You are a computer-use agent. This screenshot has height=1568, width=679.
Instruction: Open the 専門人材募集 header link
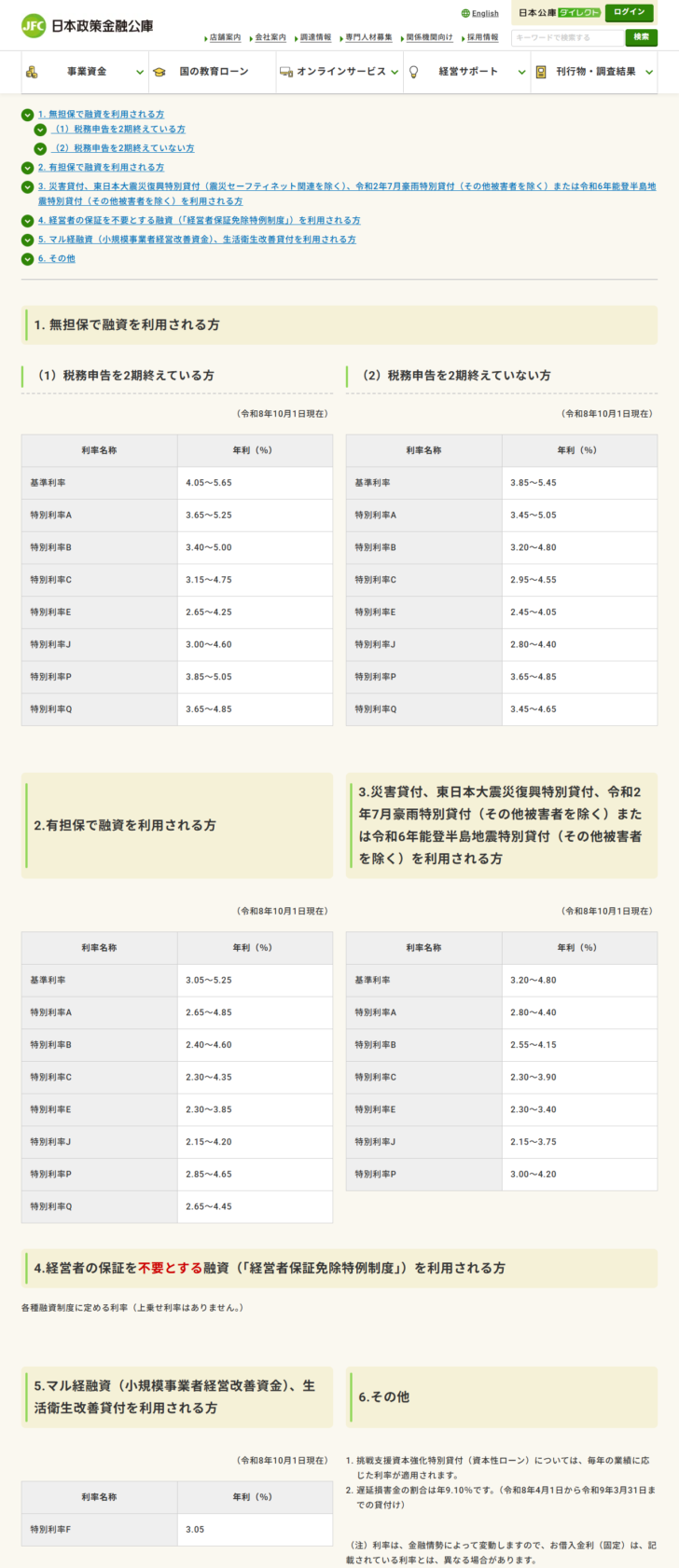[x=368, y=37]
